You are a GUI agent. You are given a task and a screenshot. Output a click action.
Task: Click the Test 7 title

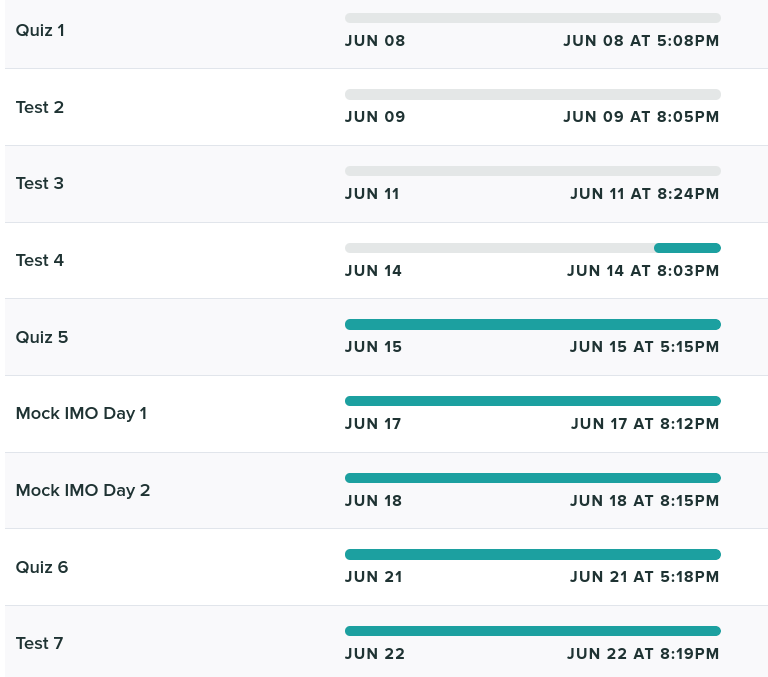click(40, 643)
